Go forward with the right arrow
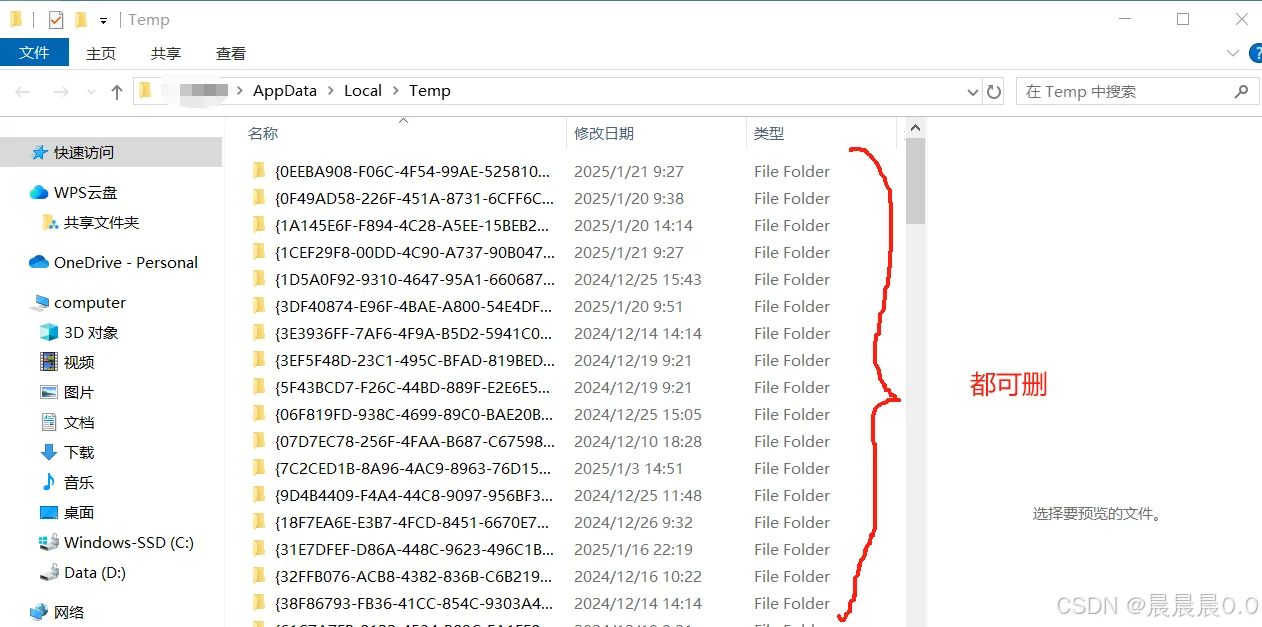Screen dimensions: 1262x627 [x=61, y=91]
